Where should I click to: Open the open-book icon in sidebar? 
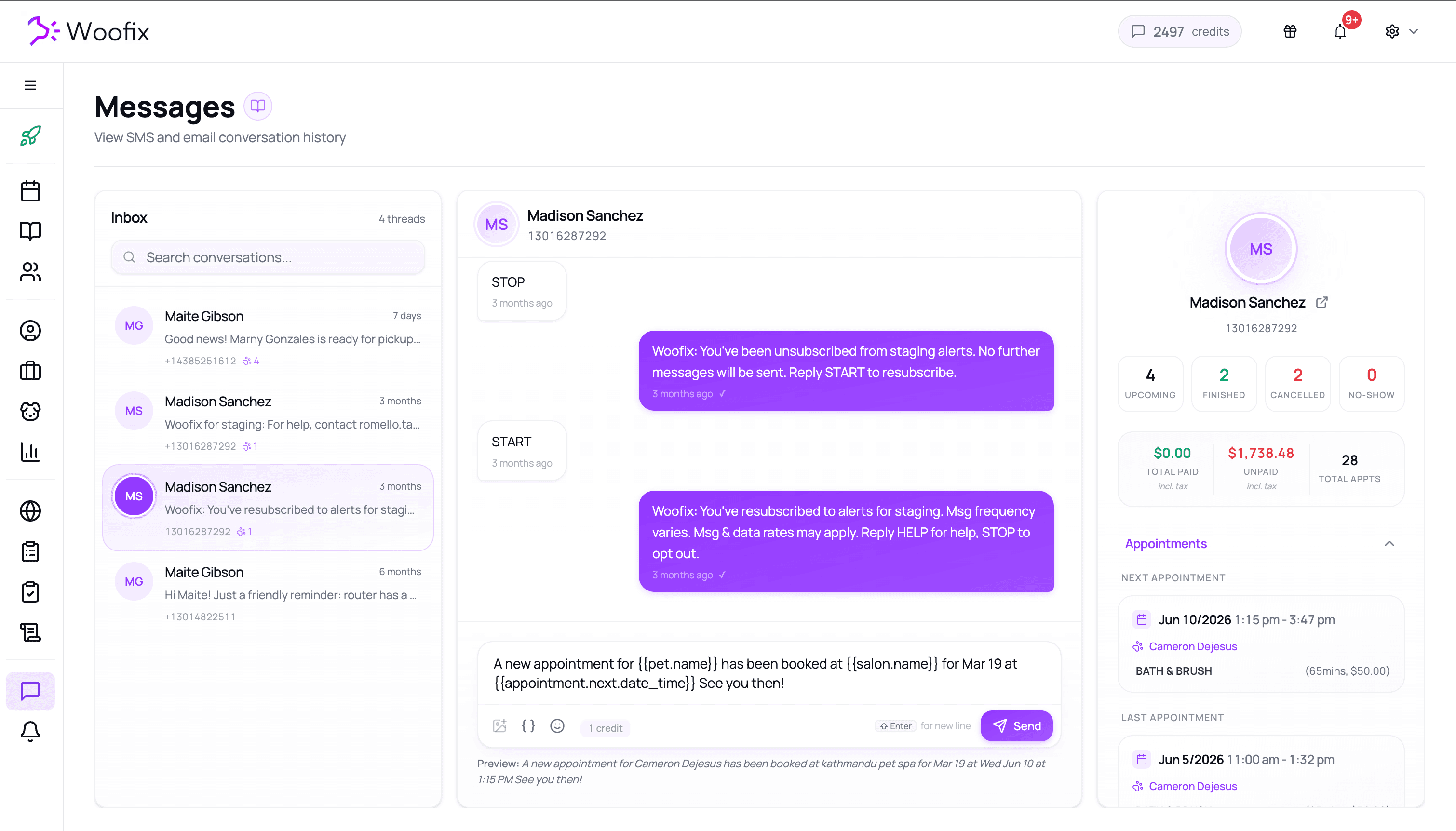pyautogui.click(x=30, y=231)
